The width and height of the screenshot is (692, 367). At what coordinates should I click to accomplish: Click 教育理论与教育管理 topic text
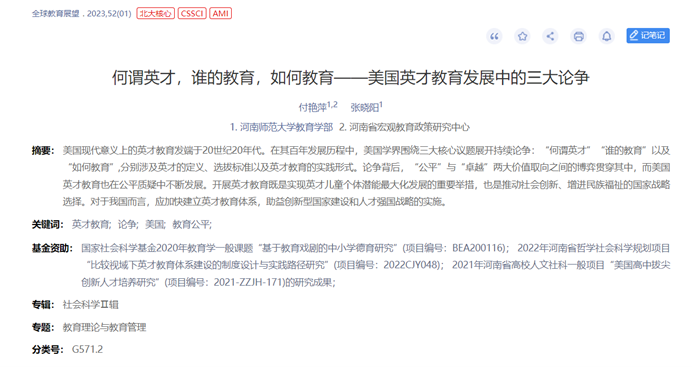104,327
